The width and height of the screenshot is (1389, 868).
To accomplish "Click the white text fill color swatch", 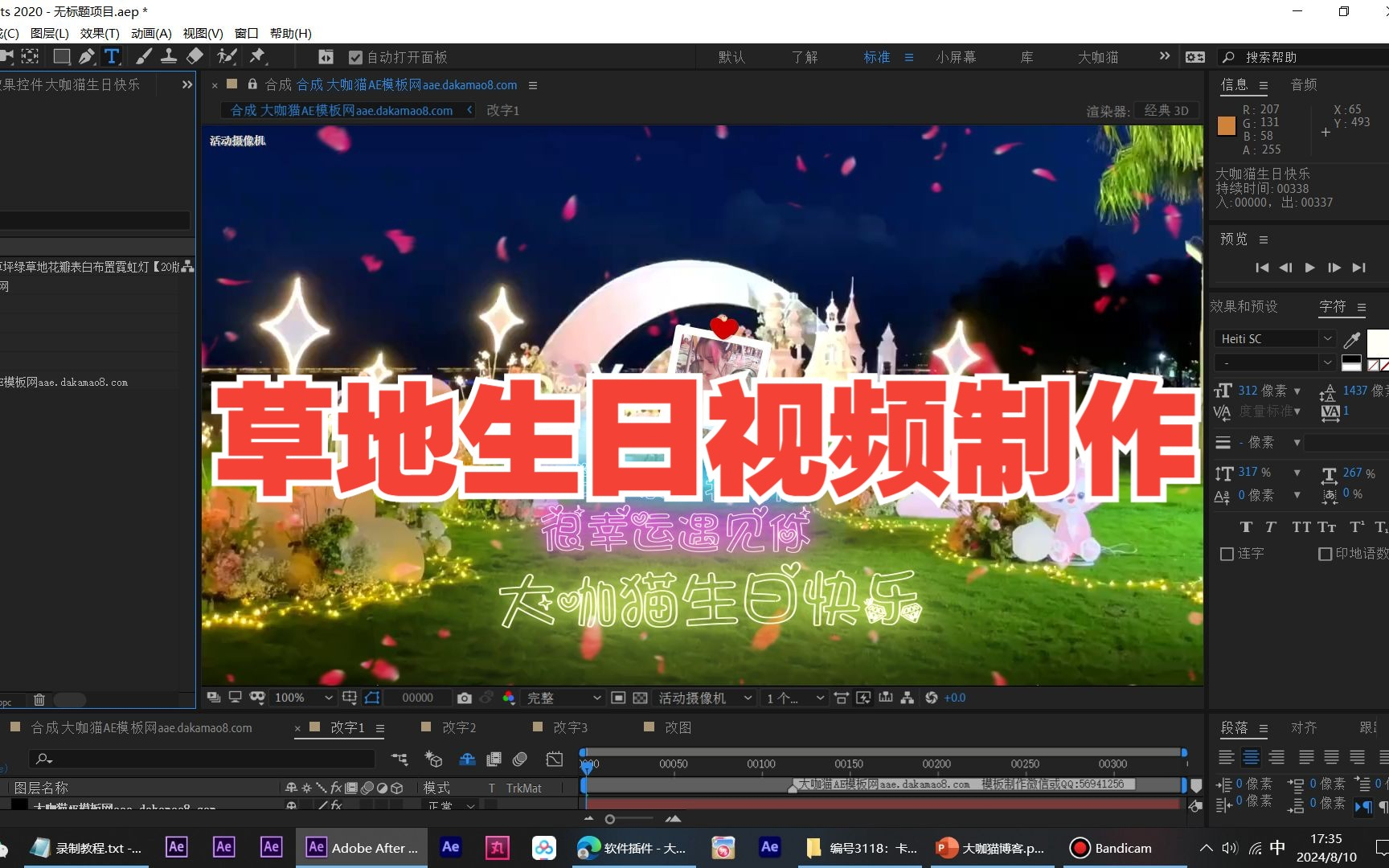I will (1378, 342).
